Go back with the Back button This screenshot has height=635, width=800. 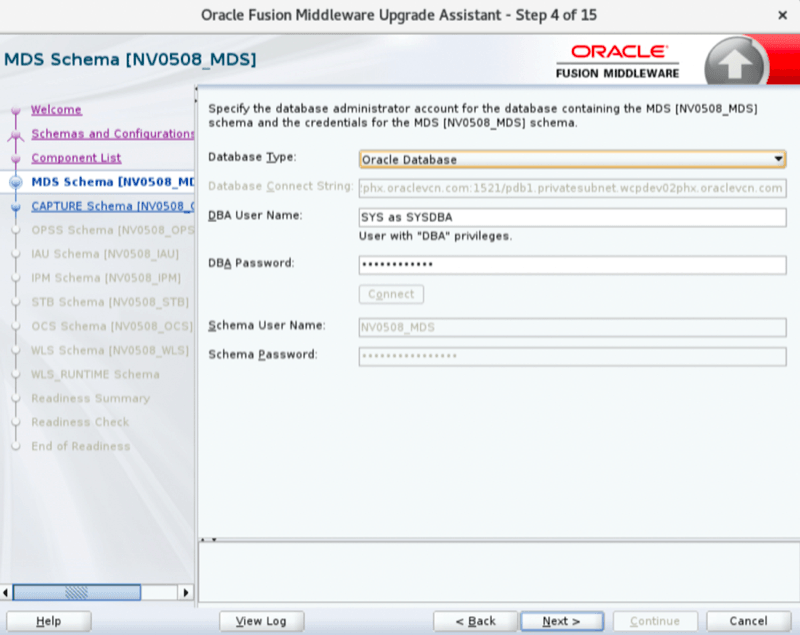click(476, 621)
